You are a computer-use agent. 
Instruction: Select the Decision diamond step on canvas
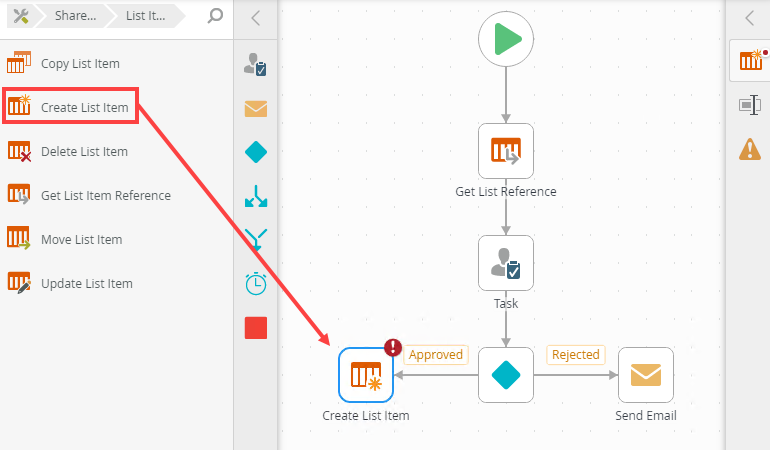506,375
